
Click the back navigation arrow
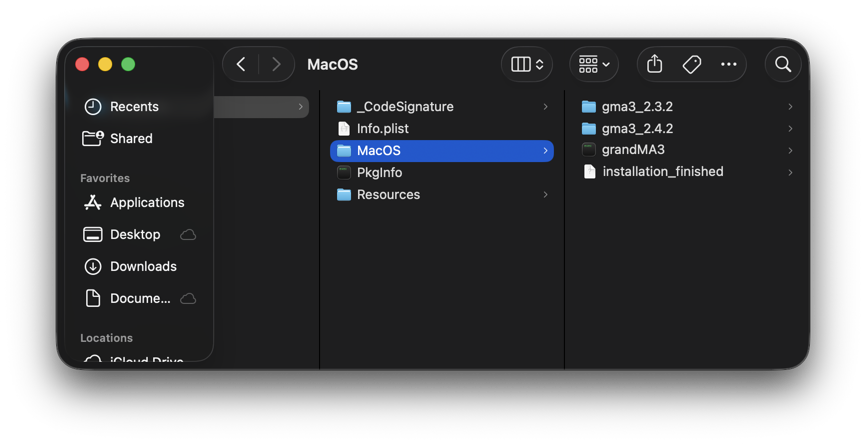tap(241, 65)
